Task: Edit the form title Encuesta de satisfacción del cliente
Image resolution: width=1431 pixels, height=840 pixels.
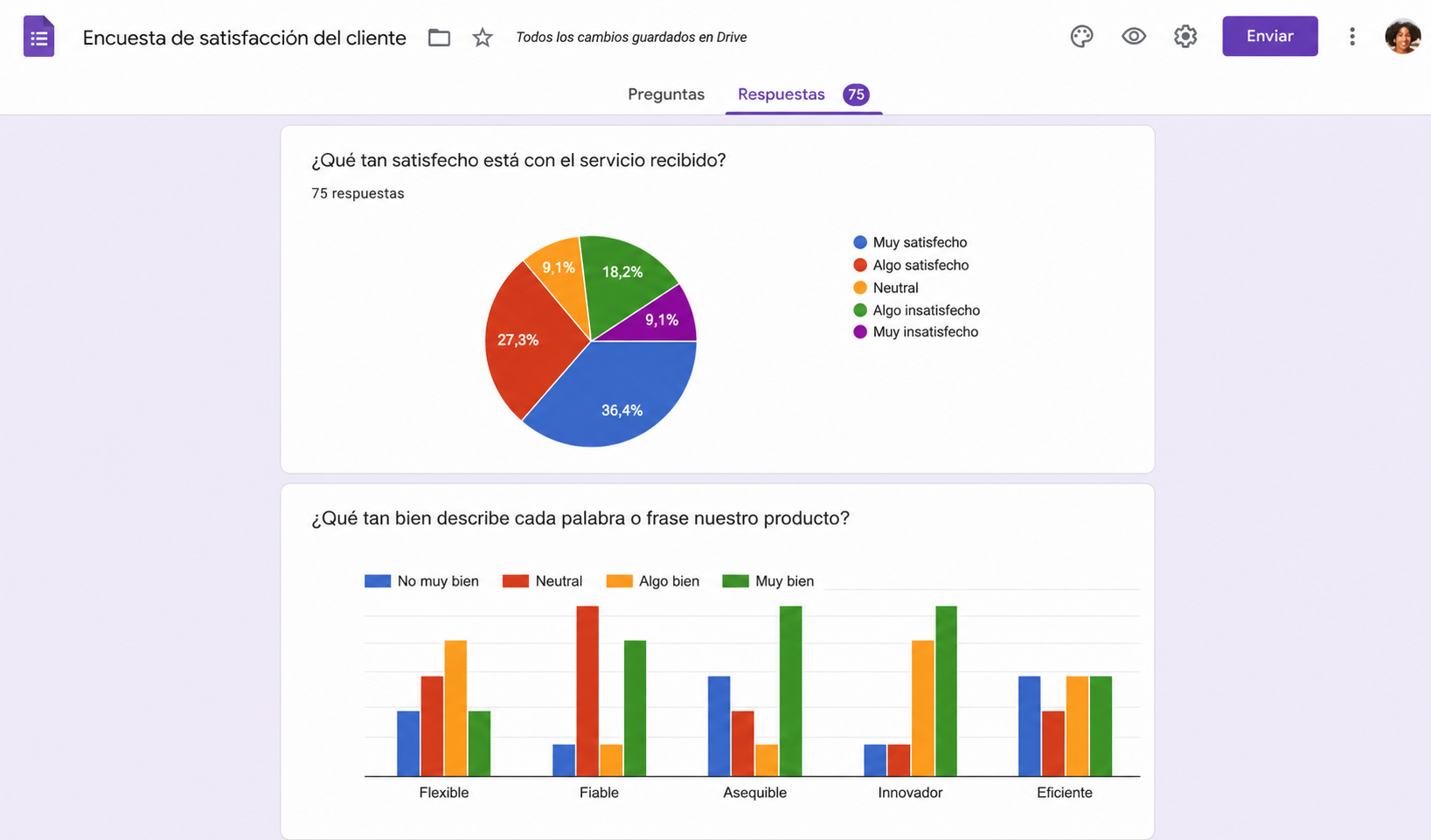Action: [x=245, y=38]
